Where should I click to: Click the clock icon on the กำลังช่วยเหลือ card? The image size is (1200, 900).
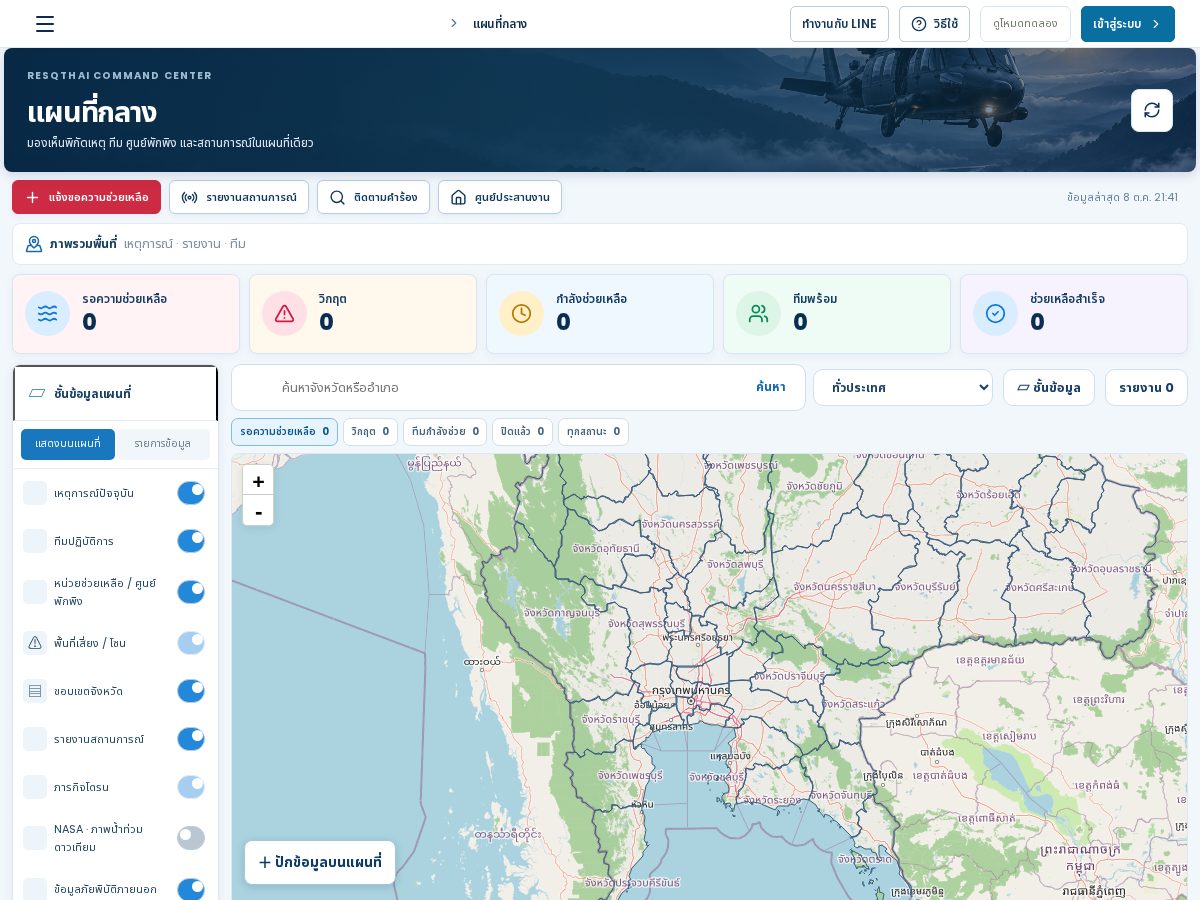point(521,313)
